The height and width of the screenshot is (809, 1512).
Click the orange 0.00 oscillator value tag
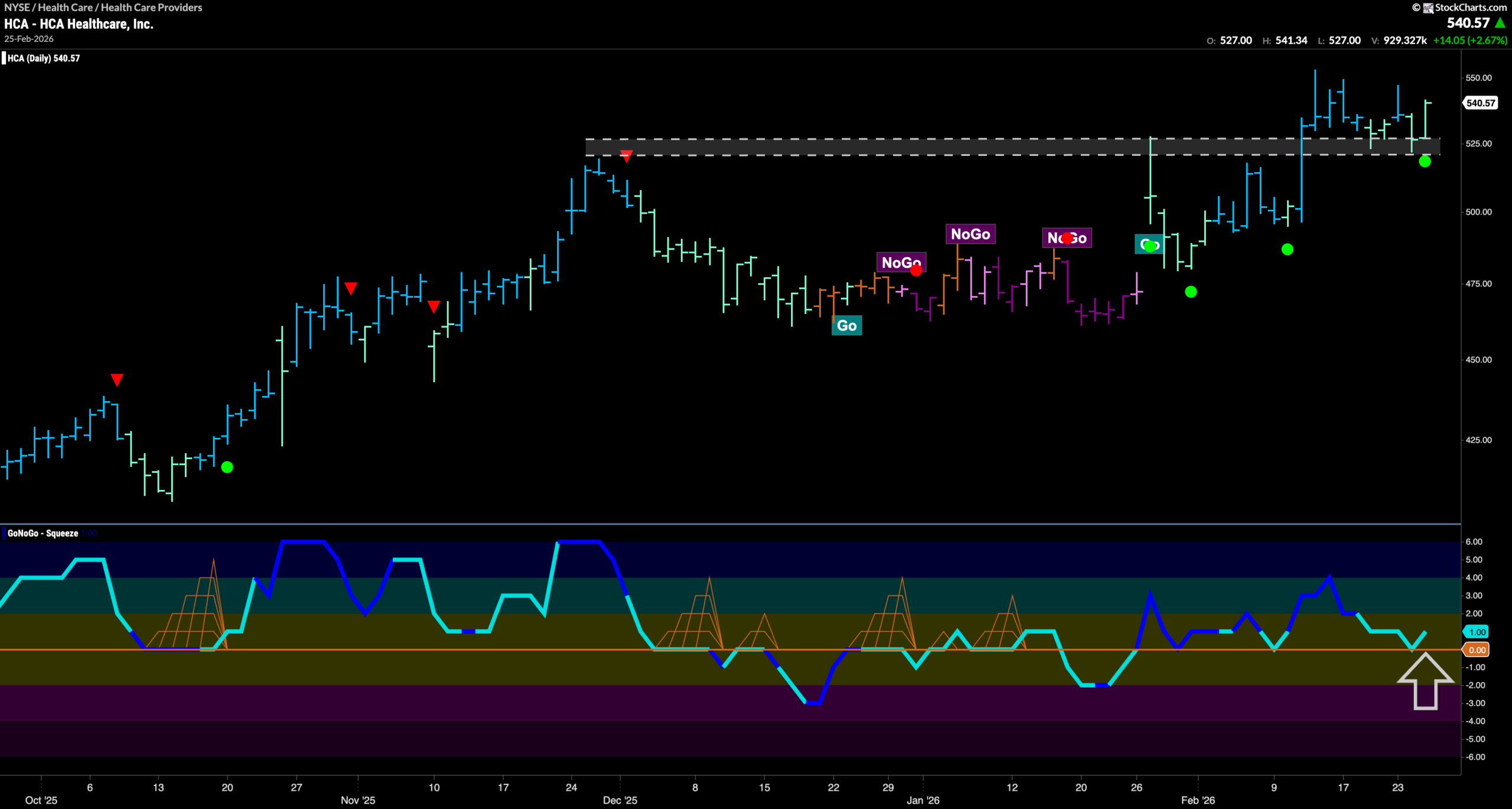coord(1477,650)
